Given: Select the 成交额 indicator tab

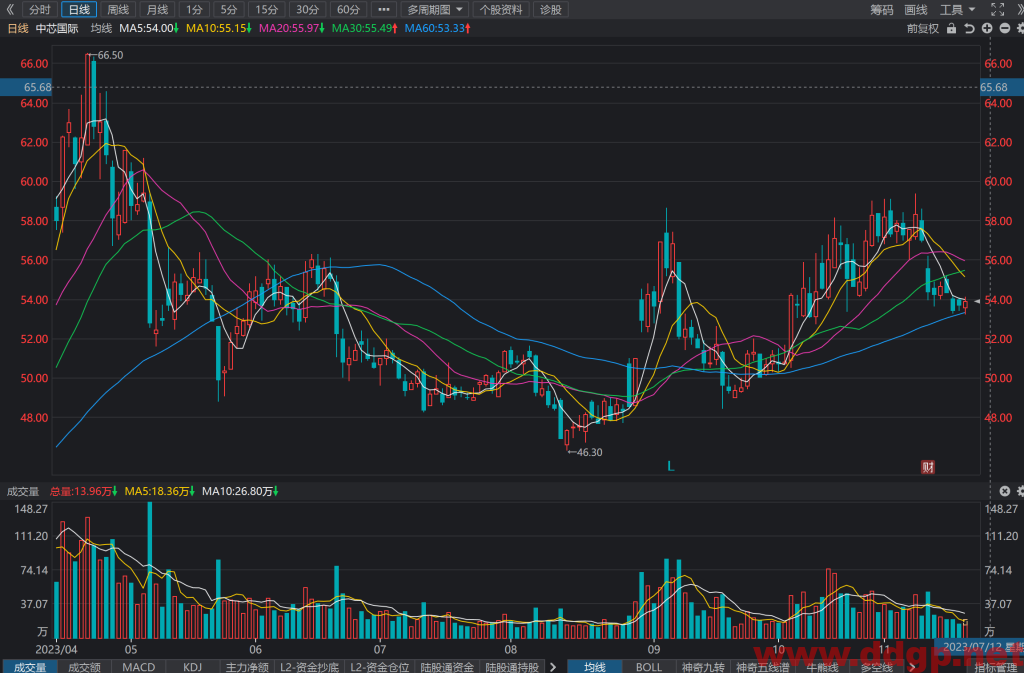Looking at the screenshot, I should (85, 666).
